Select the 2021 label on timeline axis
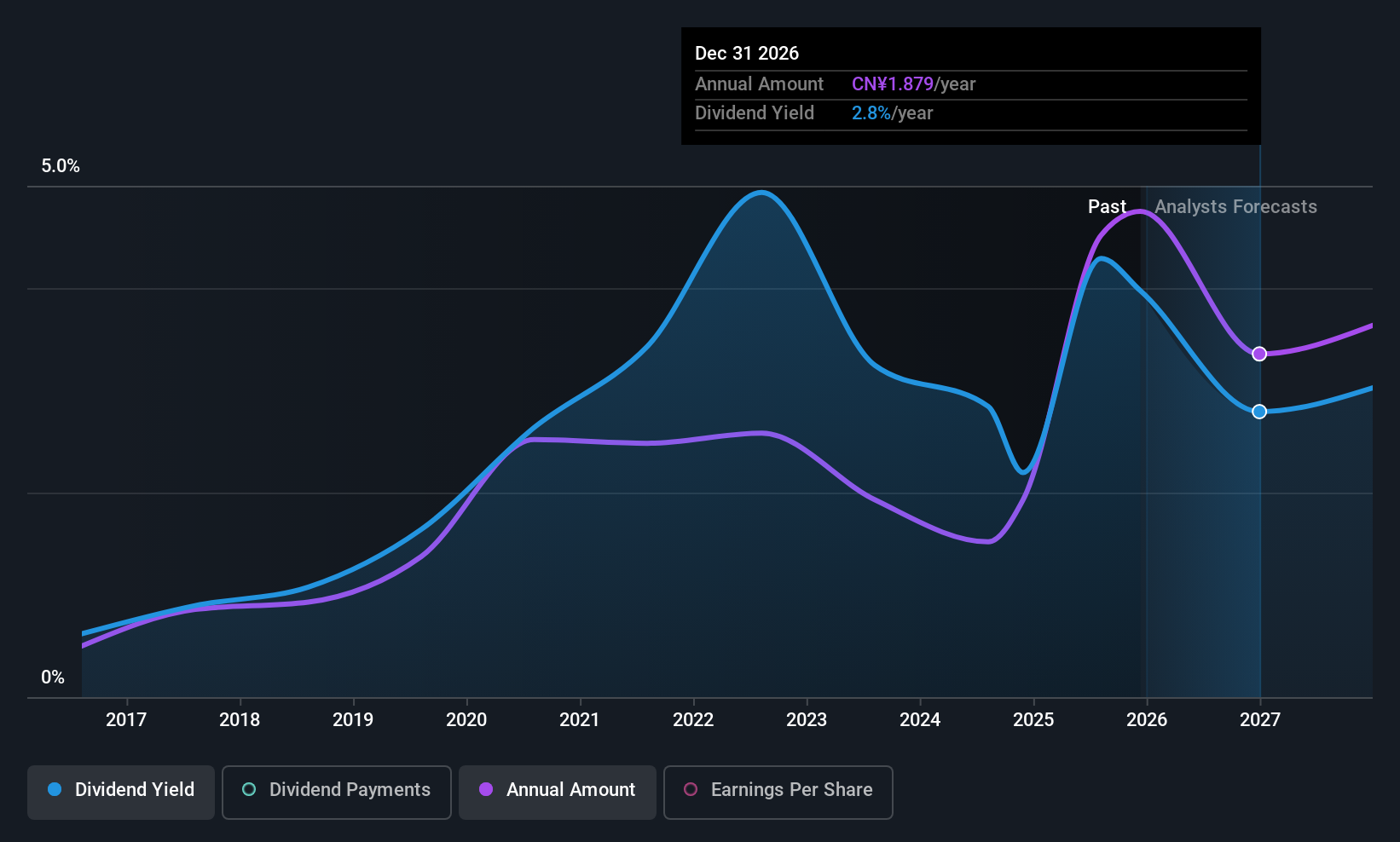Image resolution: width=1400 pixels, height=842 pixels. [580, 720]
